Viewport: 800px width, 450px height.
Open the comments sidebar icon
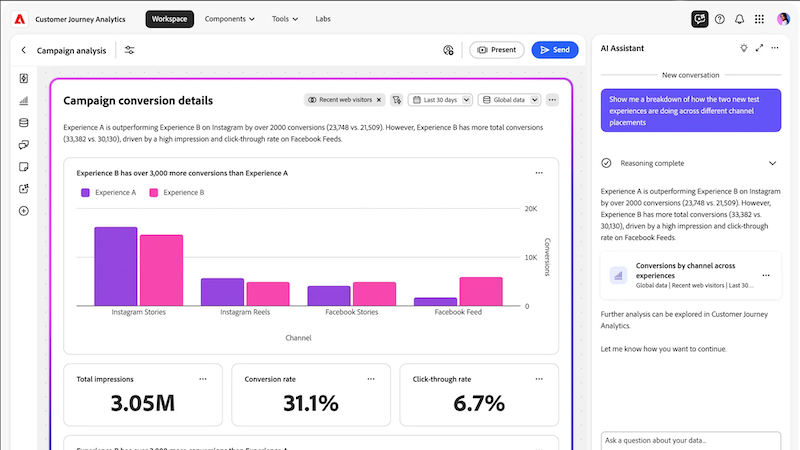coord(23,145)
